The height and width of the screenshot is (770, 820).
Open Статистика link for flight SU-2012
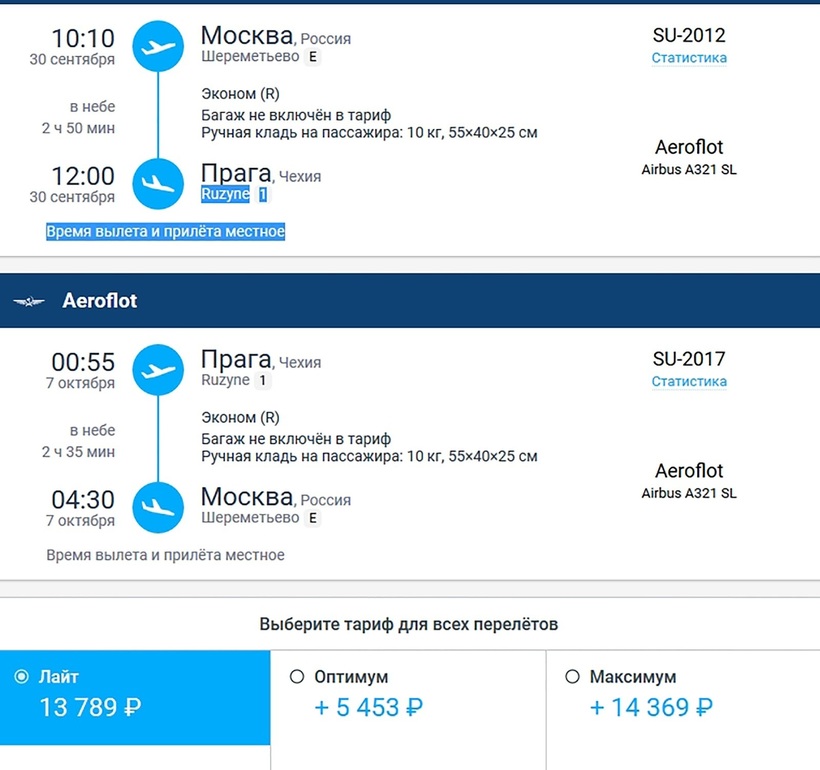click(689, 58)
